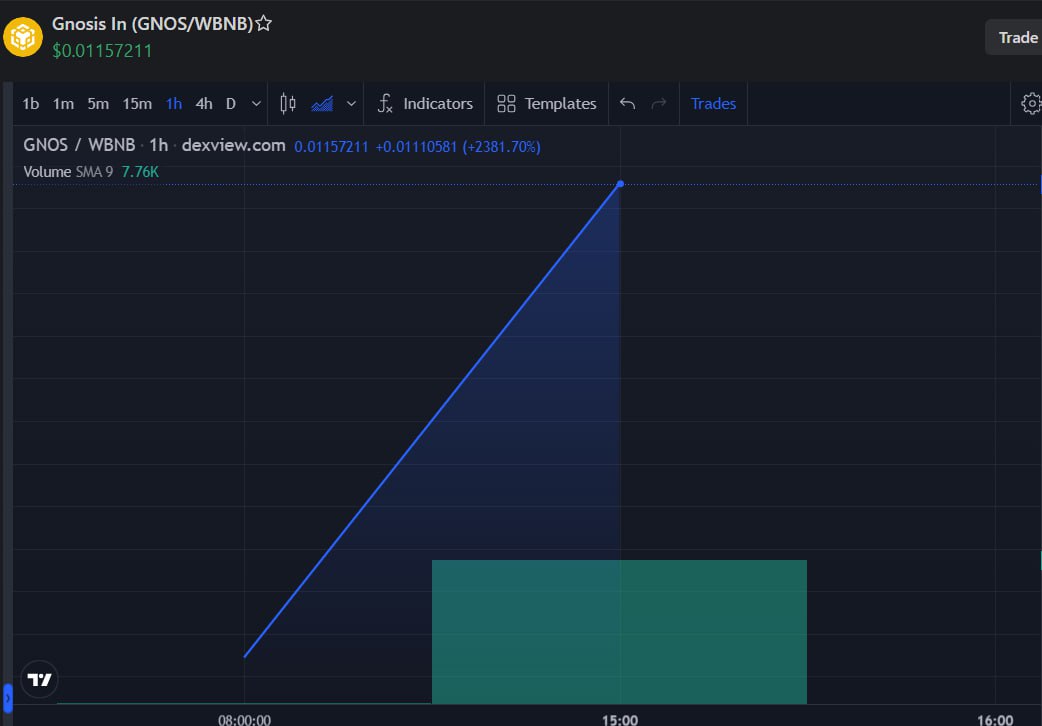This screenshot has width=1042, height=726.
Task: Open the Indicators dialog
Action: 425,104
